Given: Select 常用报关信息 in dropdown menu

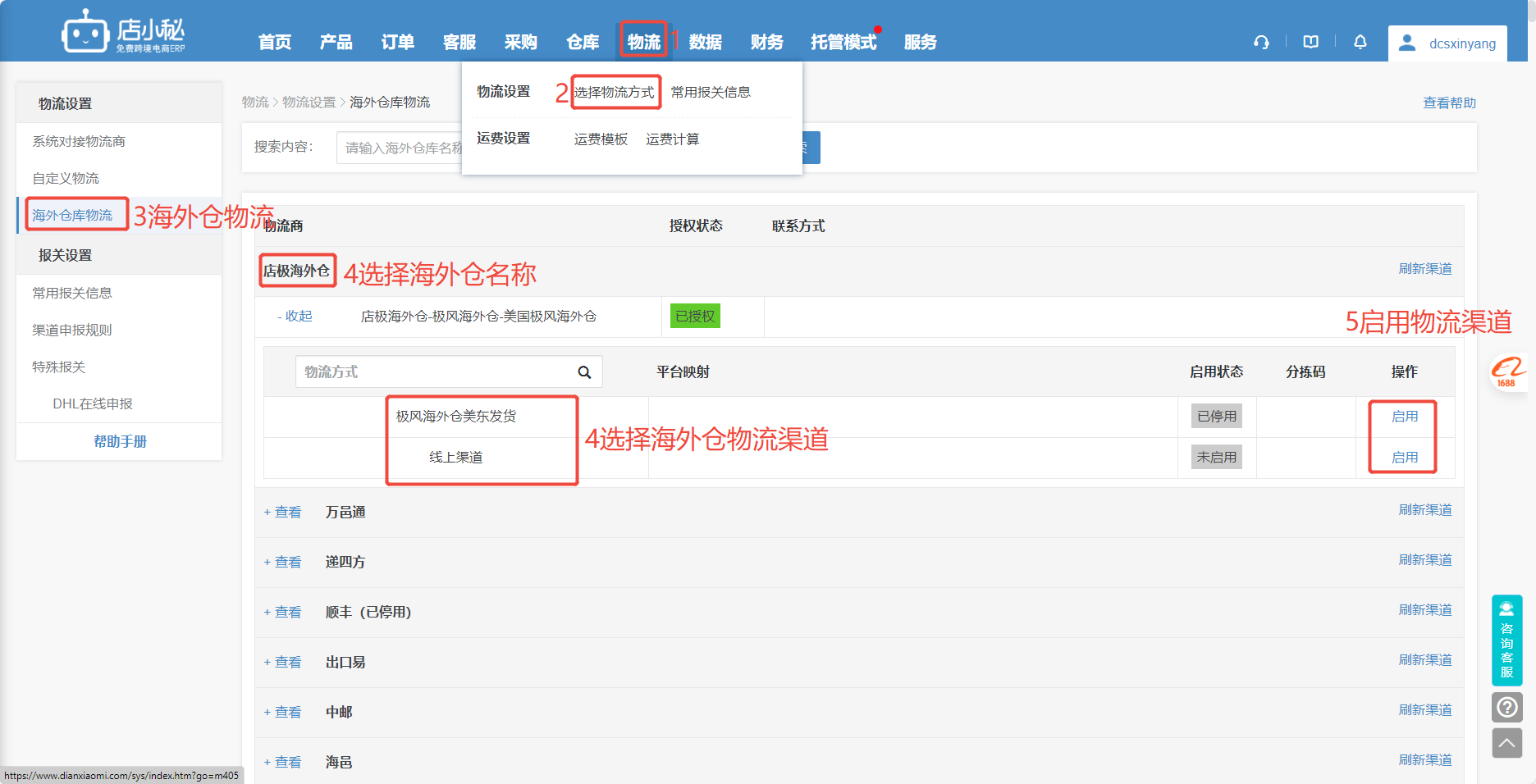Looking at the screenshot, I should (711, 92).
